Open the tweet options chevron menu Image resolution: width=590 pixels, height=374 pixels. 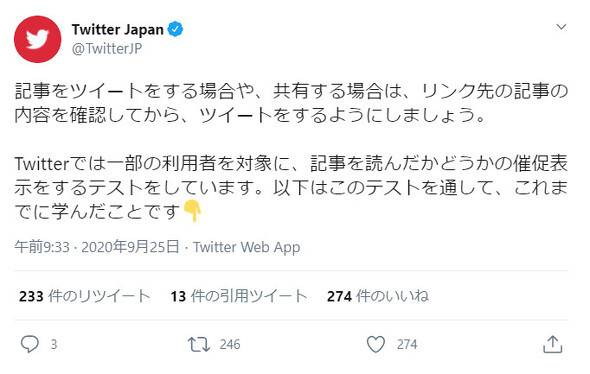click(561, 27)
